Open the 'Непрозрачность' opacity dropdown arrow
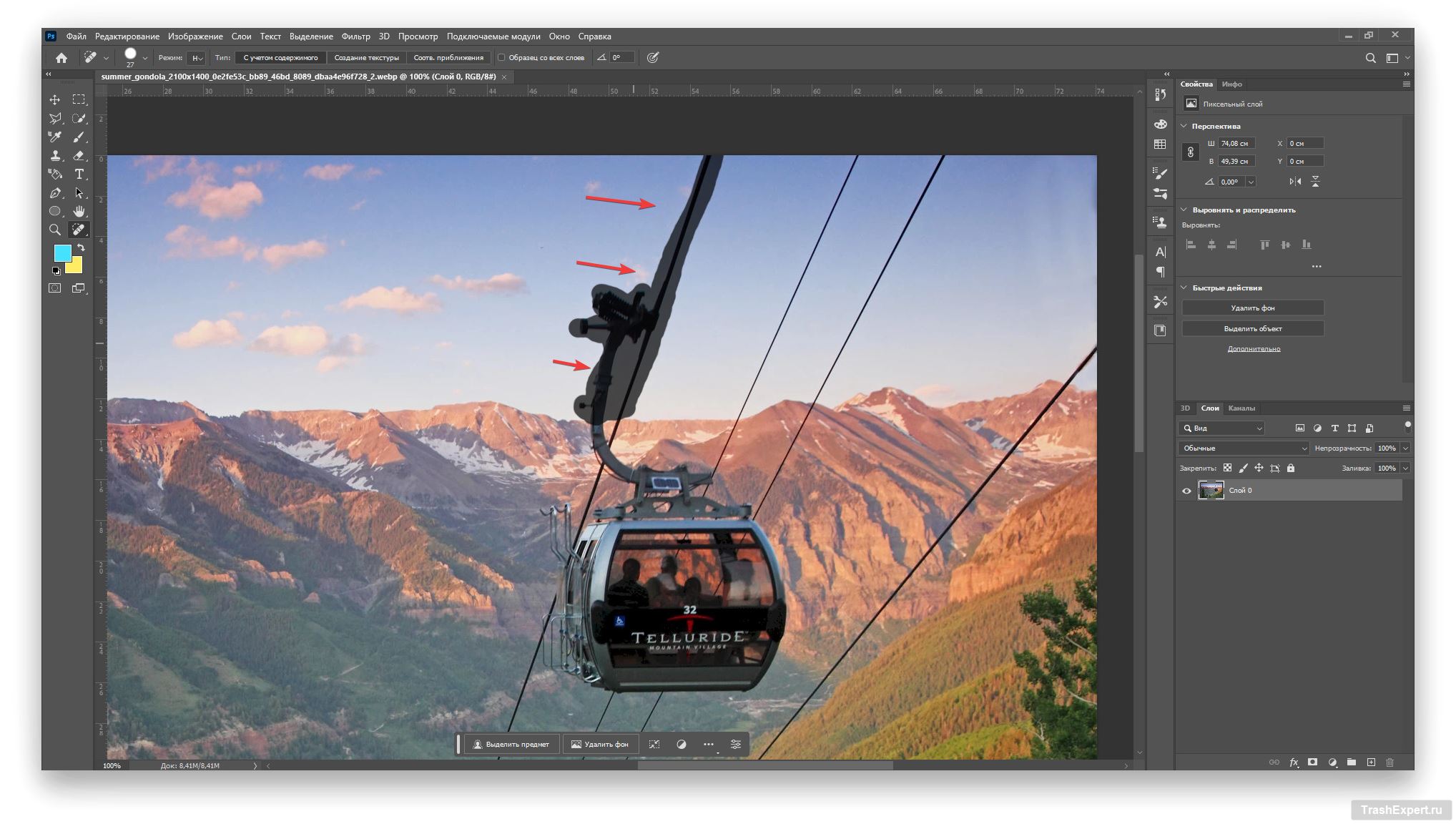The width and height of the screenshot is (1456, 824). 1405,448
